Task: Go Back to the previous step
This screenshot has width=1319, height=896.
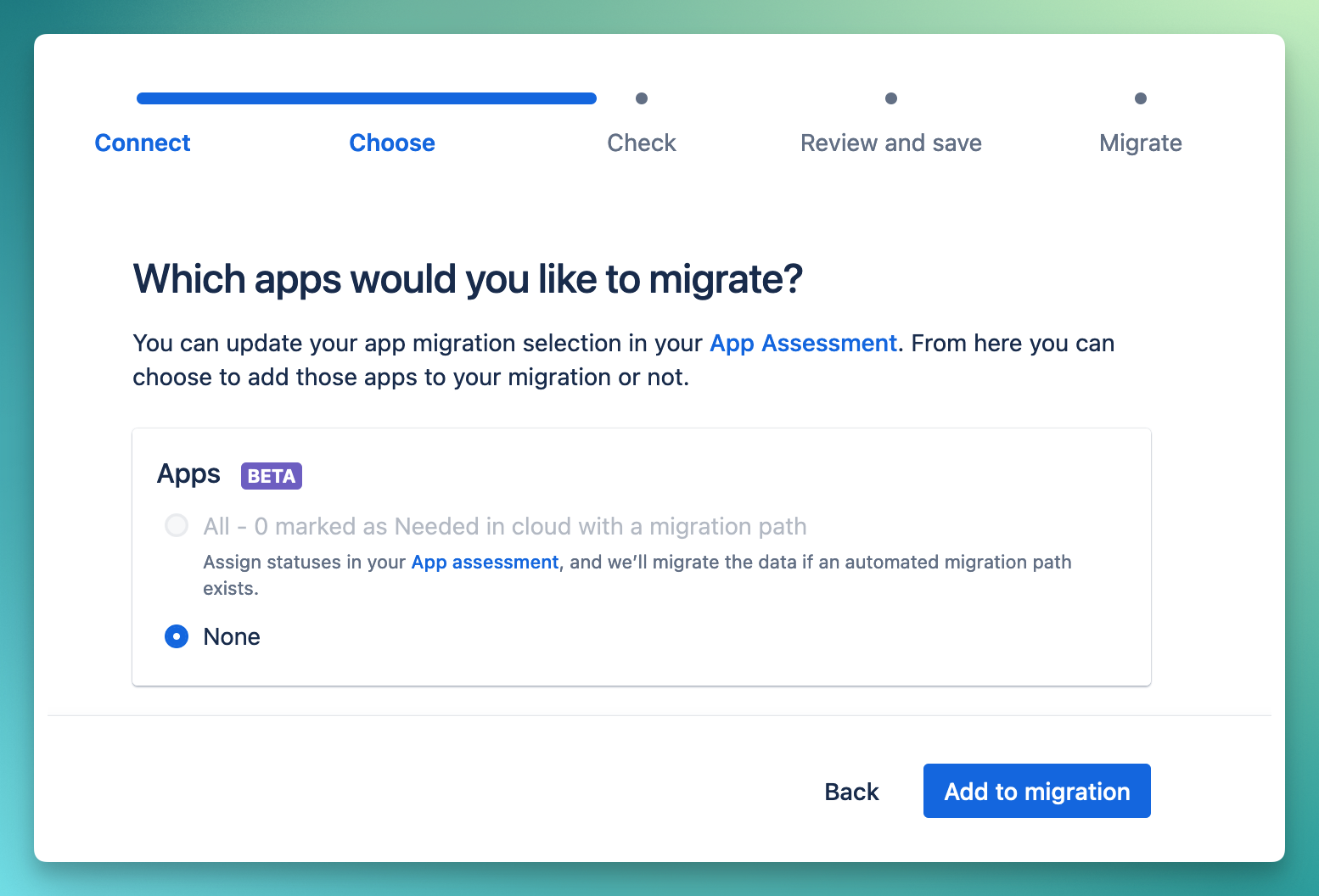Action: pos(850,791)
